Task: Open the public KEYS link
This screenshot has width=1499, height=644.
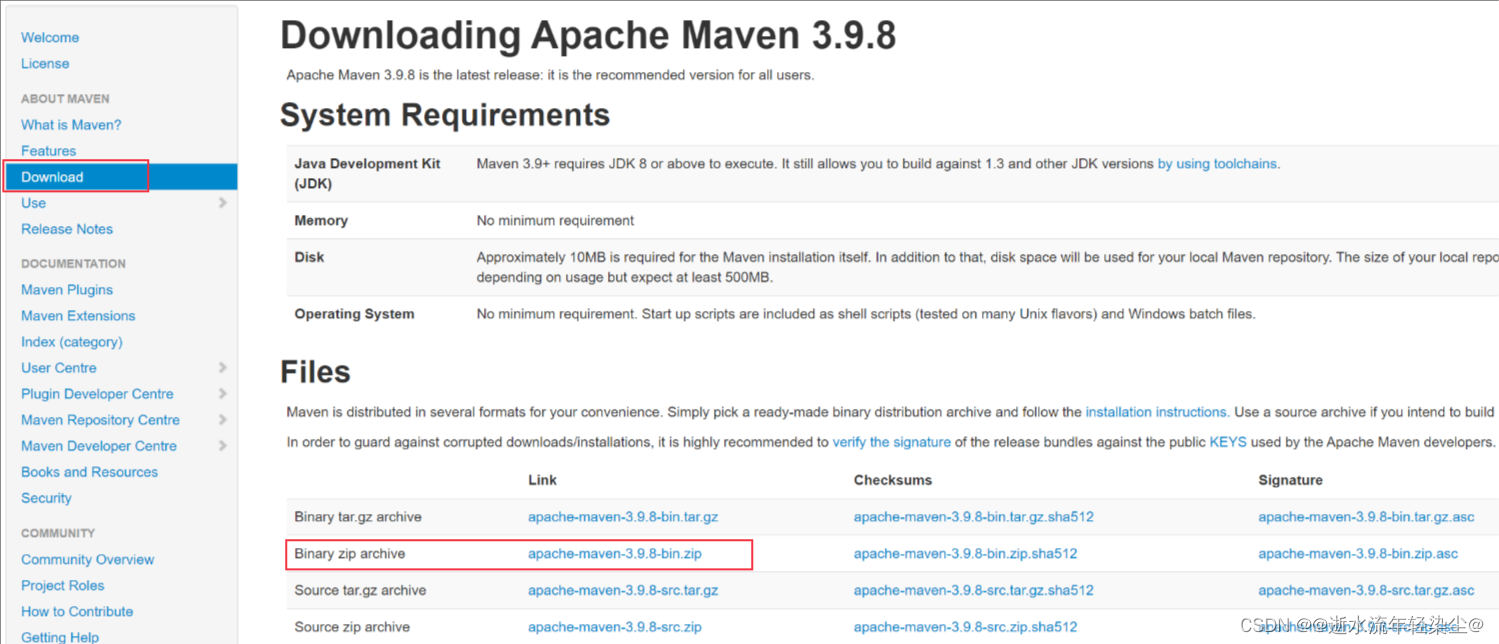Action: (1228, 442)
